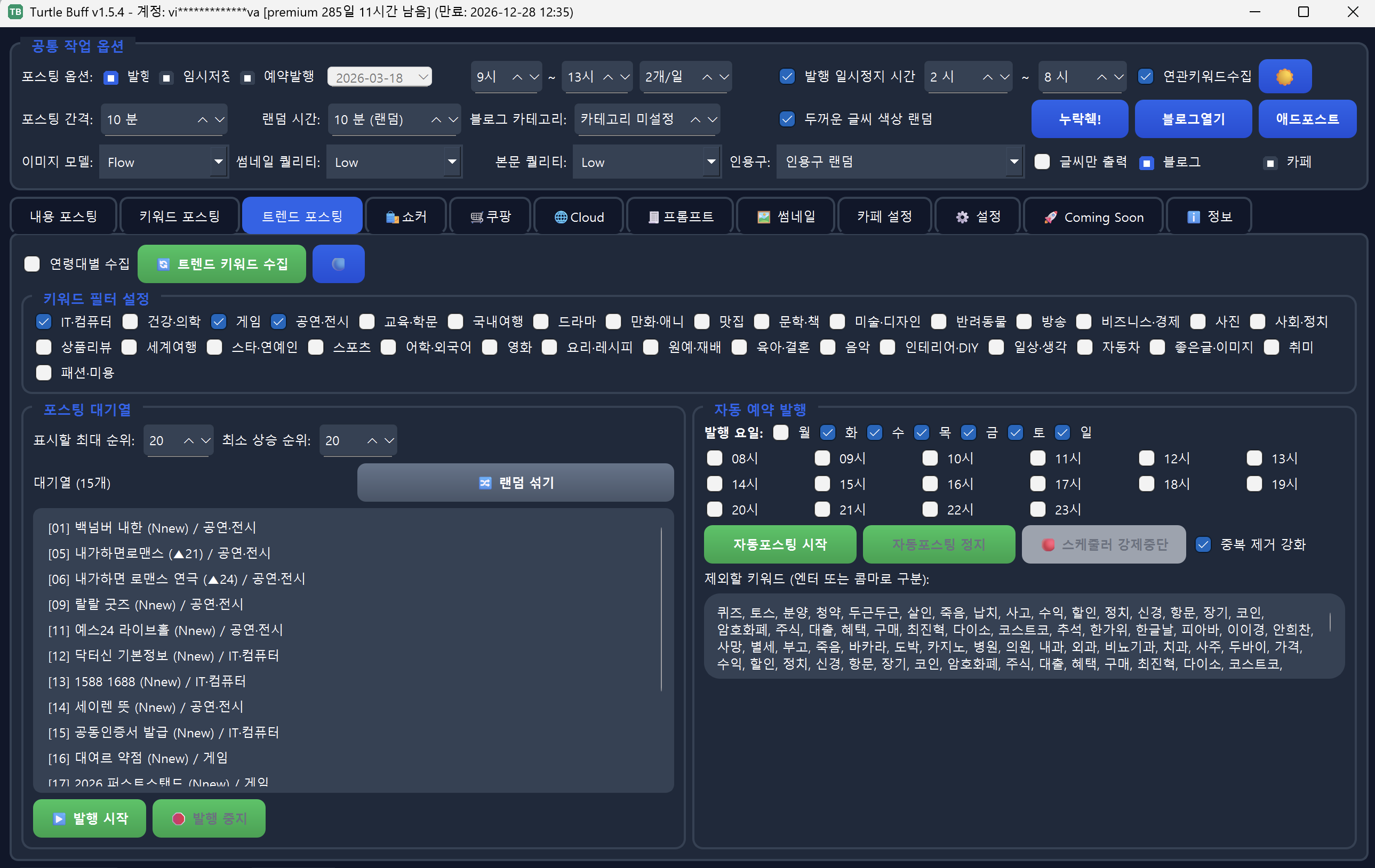
Task: Switch to the 키워드 포스팅 tab
Action: pos(179,216)
